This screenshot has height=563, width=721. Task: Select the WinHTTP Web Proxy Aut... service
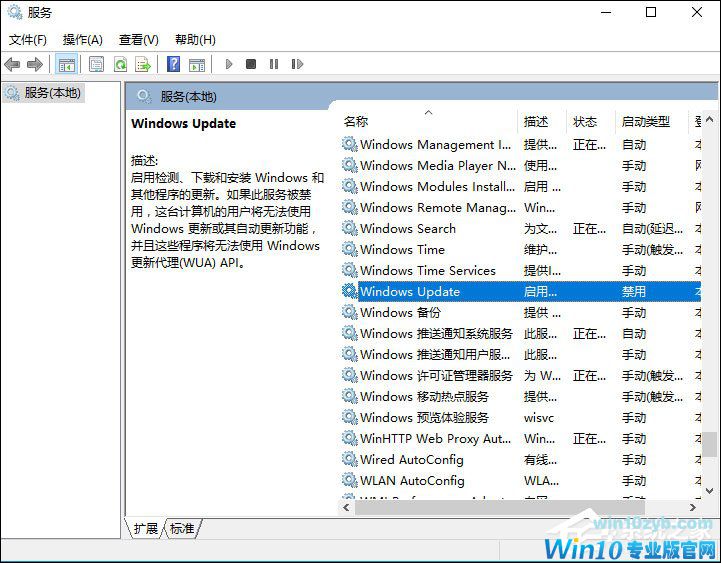(x=521, y=439)
